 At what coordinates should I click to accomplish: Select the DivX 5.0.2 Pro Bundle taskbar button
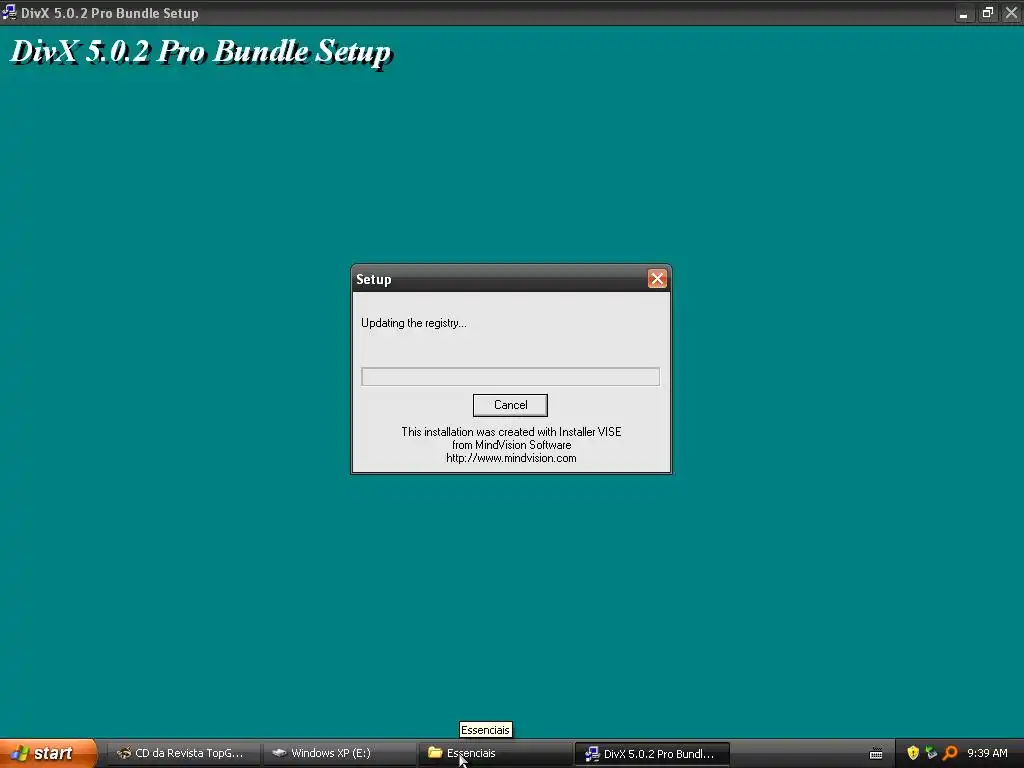point(651,753)
